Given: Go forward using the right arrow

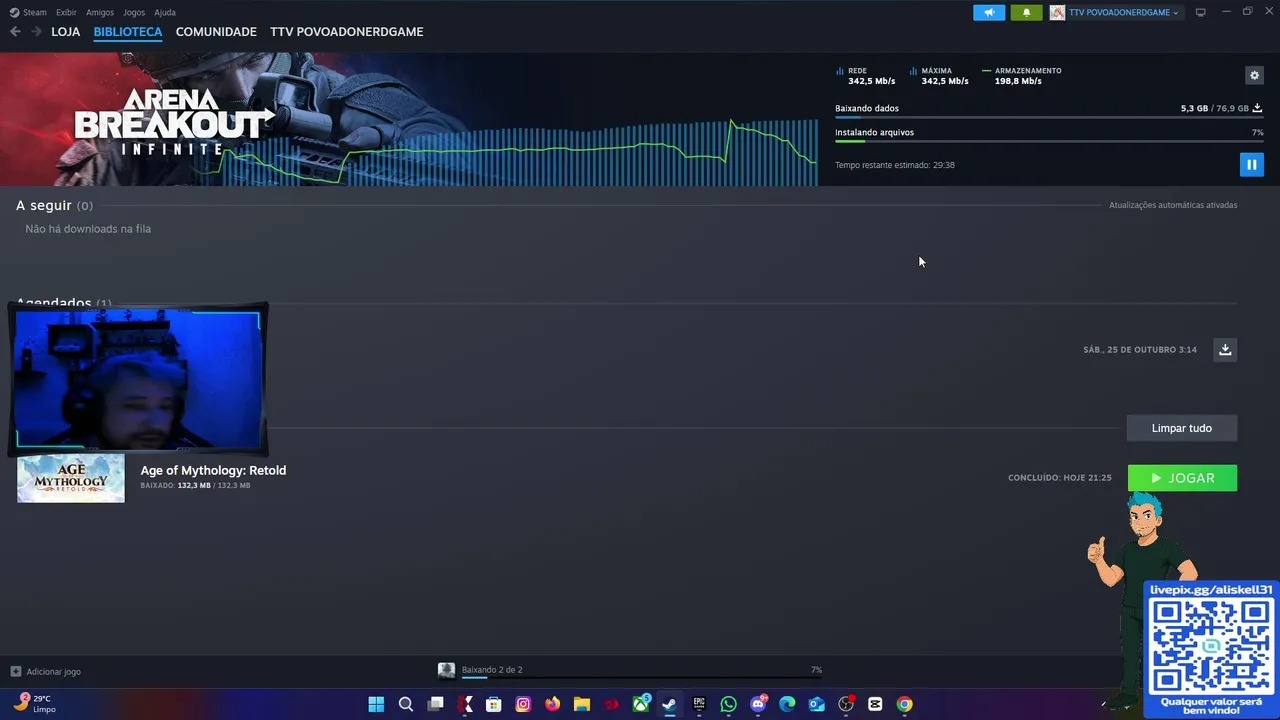Looking at the screenshot, I should (36, 32).
